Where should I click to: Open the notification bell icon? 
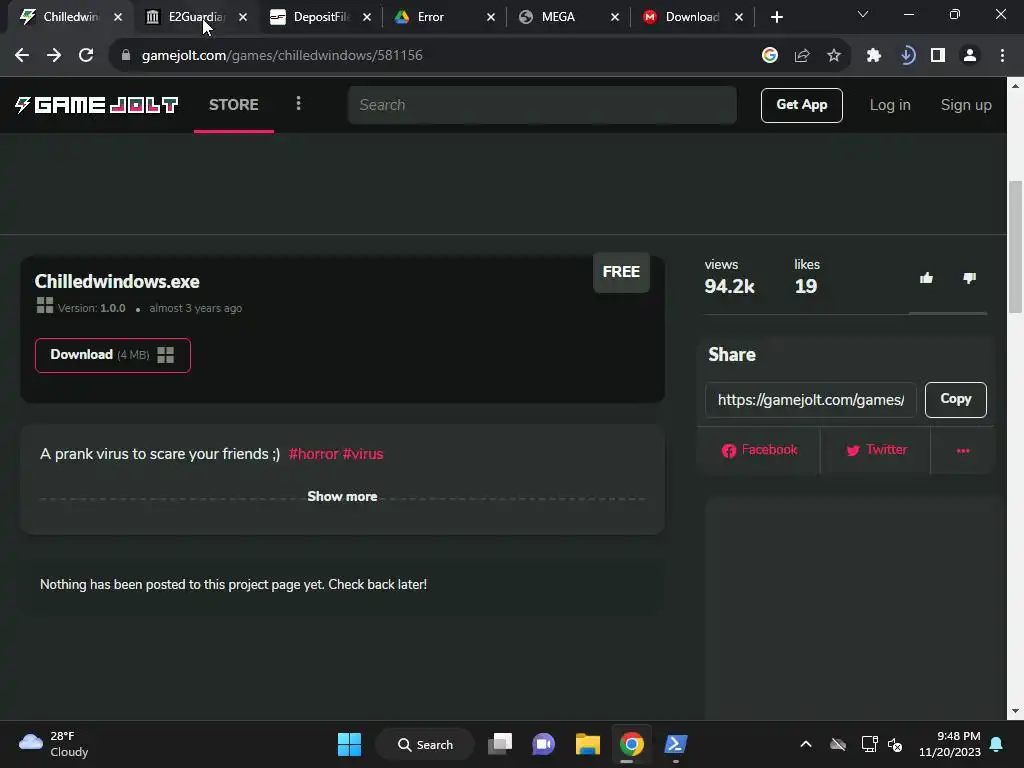coord(997,744)
